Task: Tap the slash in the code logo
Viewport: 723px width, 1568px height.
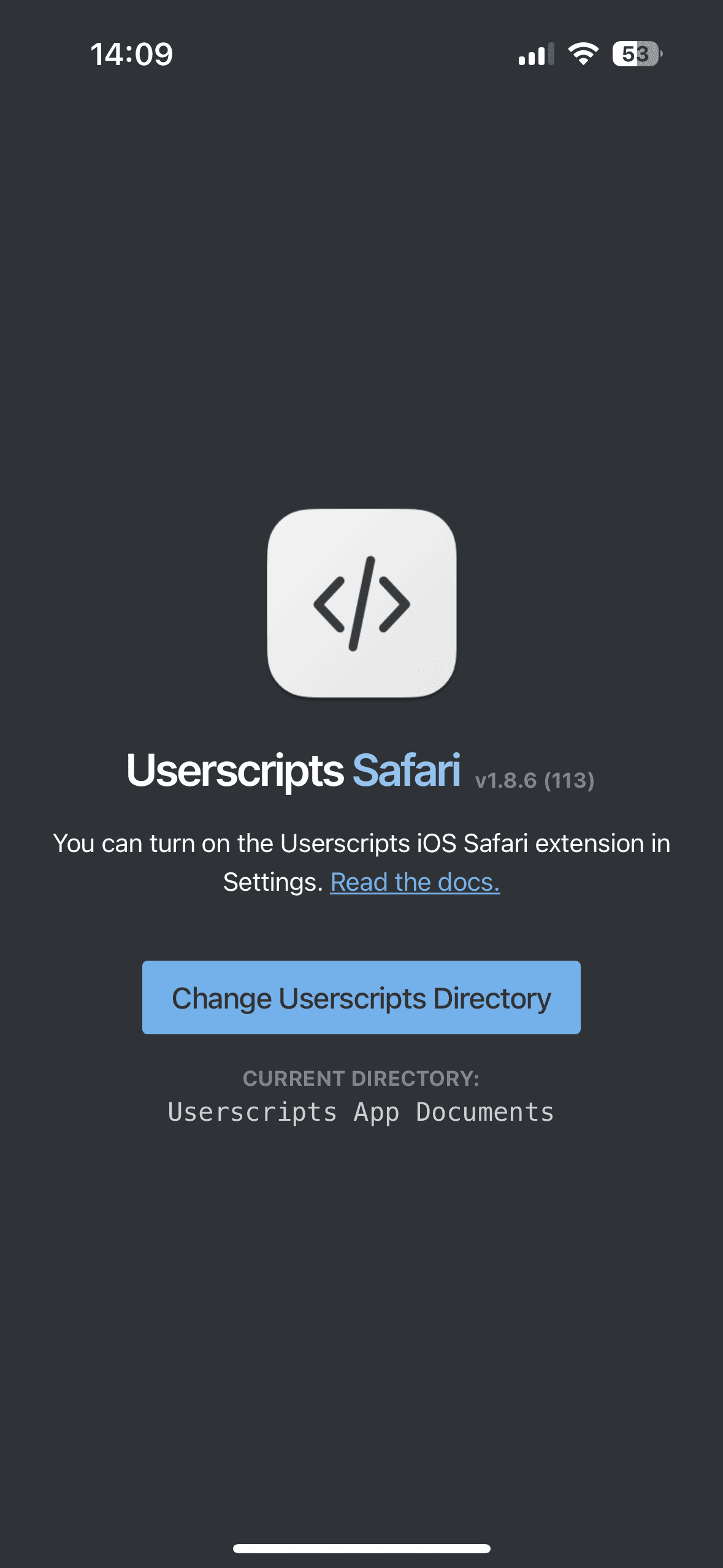Action: 362,604
